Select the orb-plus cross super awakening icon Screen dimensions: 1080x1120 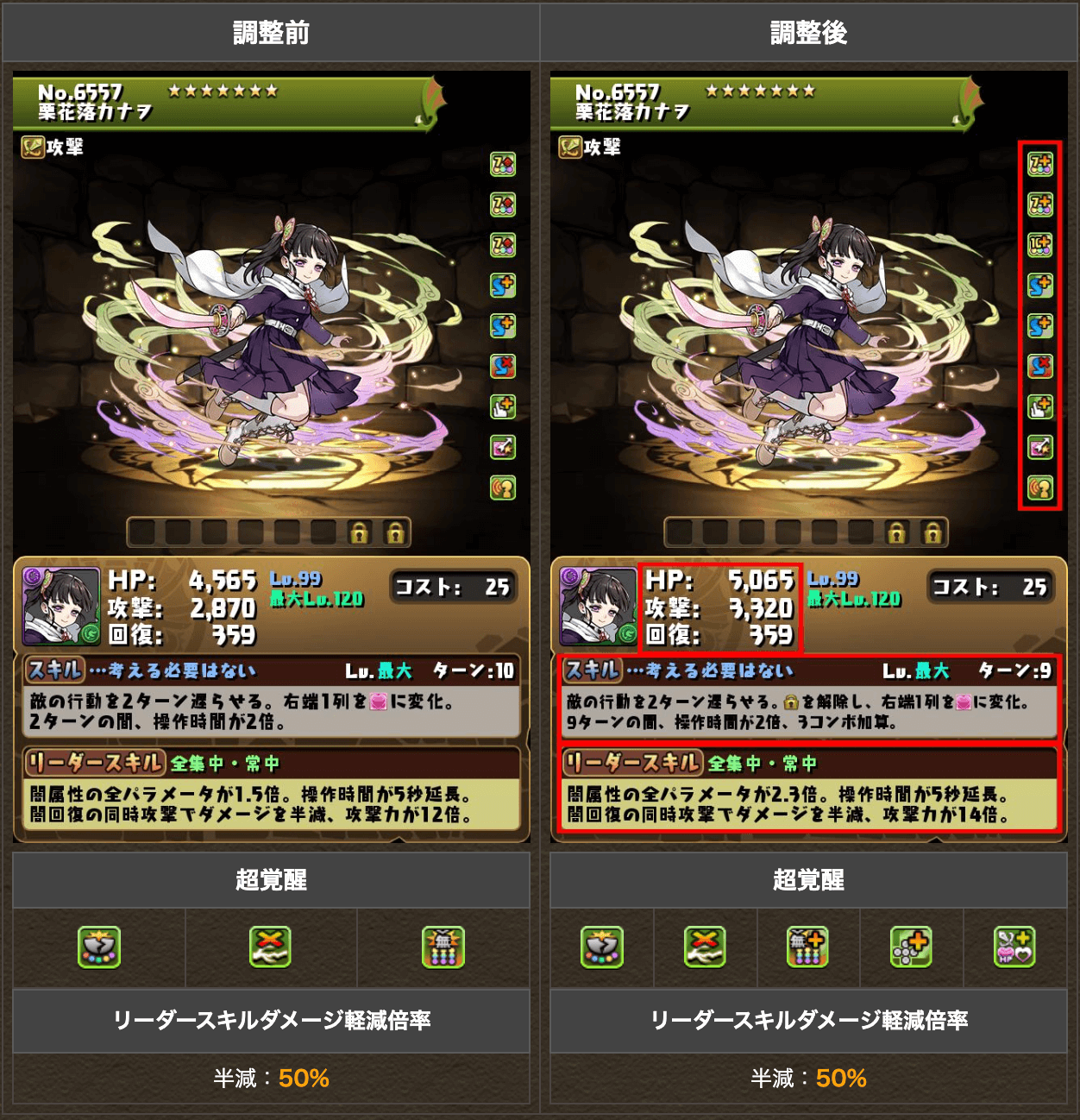click(x=911, y=947)
